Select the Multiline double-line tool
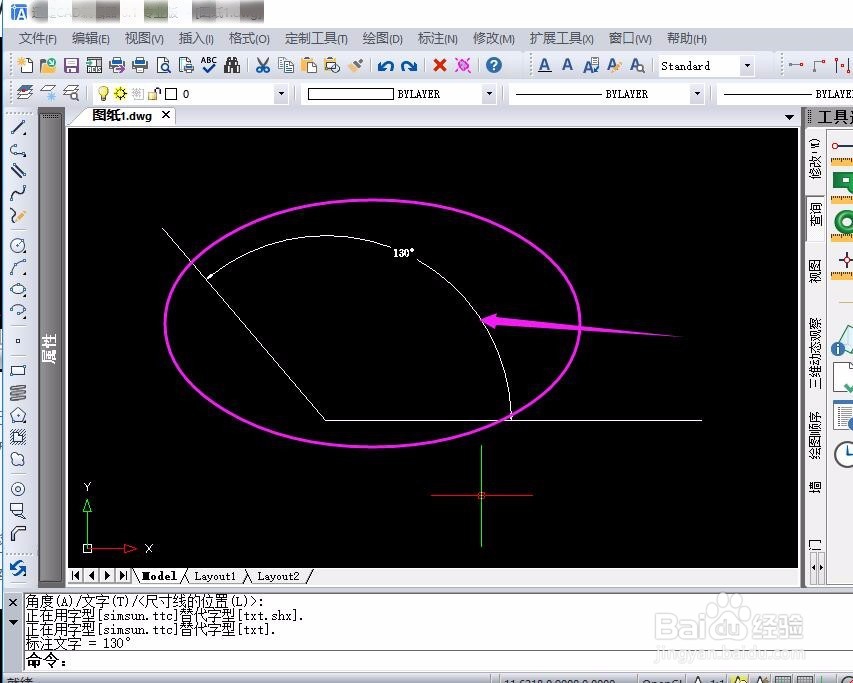The height and width of the screenshot is (683, 853). [18, 171]
